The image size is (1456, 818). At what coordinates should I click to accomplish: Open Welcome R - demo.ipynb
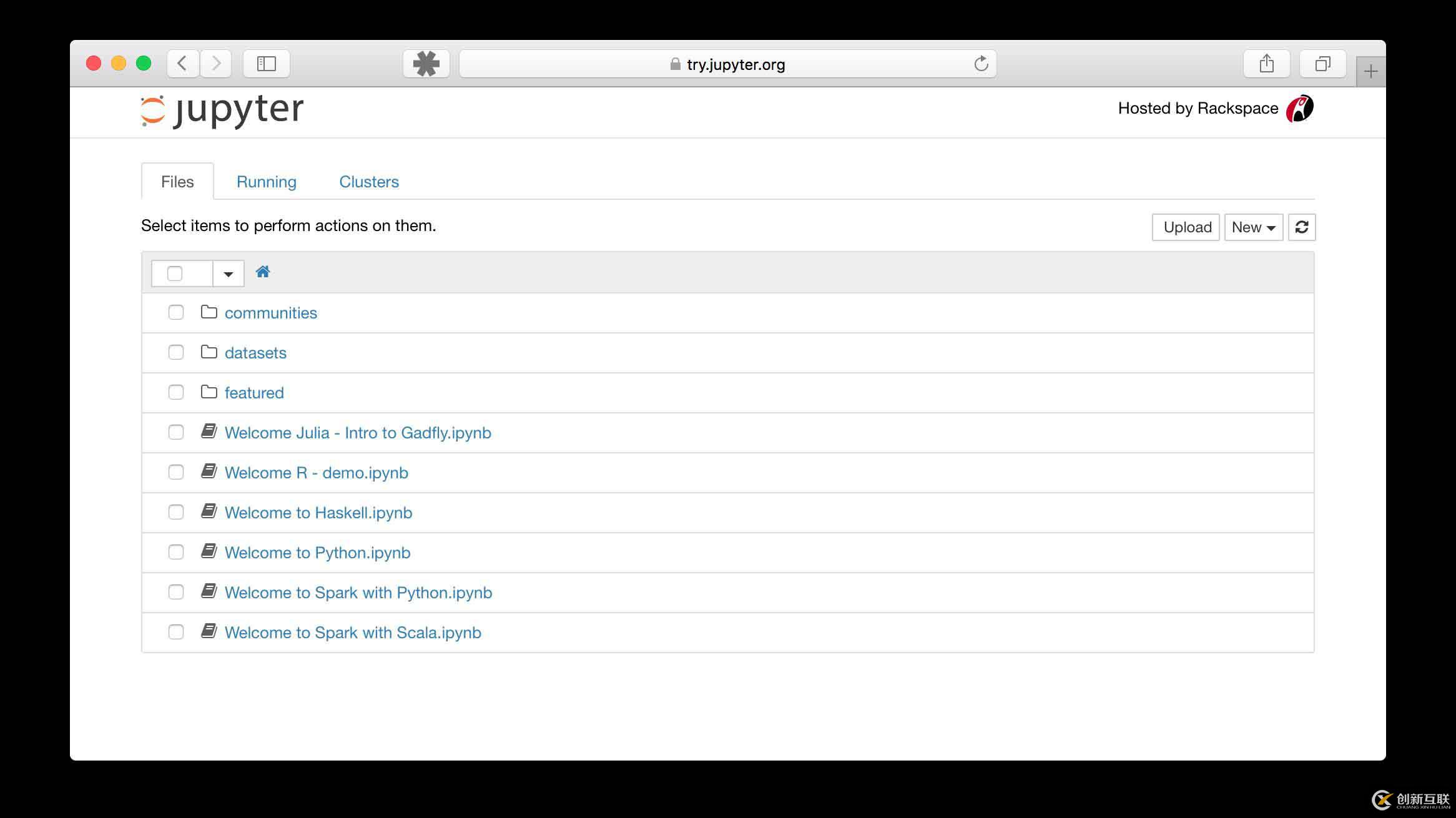(317, 473)
